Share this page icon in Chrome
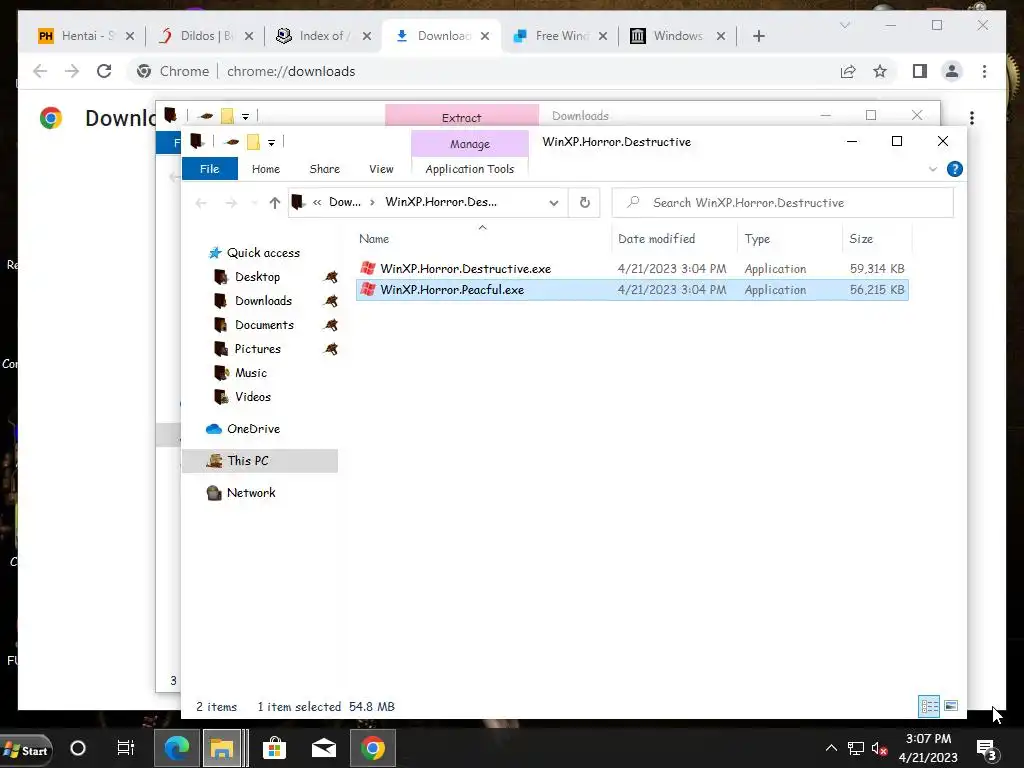Screen dimensions: 1024x768 pos(848,71)
